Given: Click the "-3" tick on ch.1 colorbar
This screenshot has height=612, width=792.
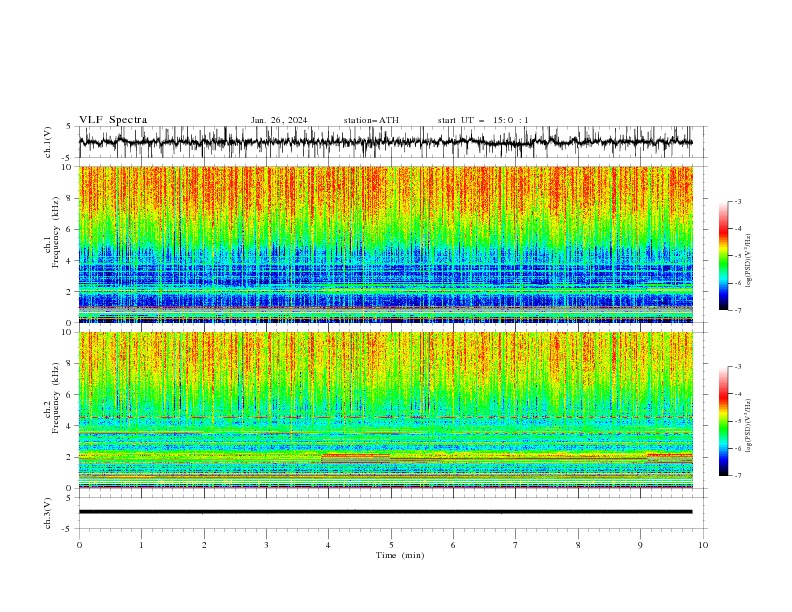Looking at the screenshot, I should (737, 201).
